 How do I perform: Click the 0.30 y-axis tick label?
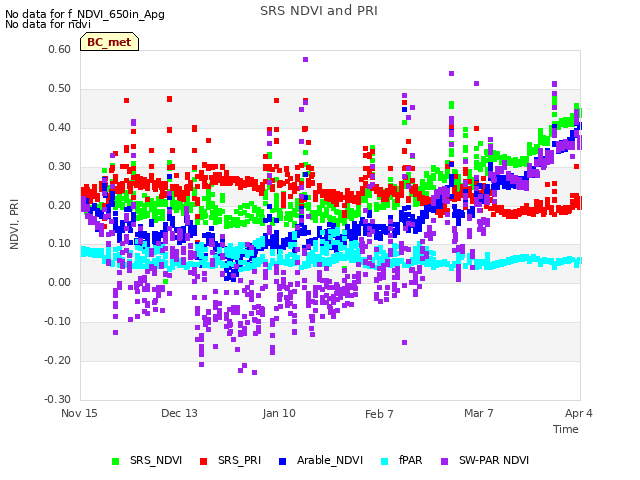click(59, 167)
